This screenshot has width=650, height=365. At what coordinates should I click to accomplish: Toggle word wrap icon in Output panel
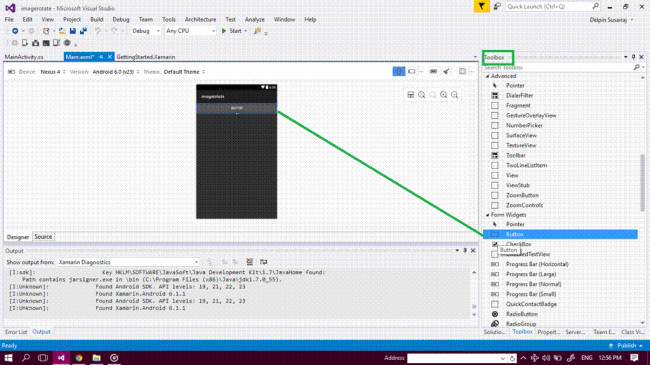tap(263, 262)
